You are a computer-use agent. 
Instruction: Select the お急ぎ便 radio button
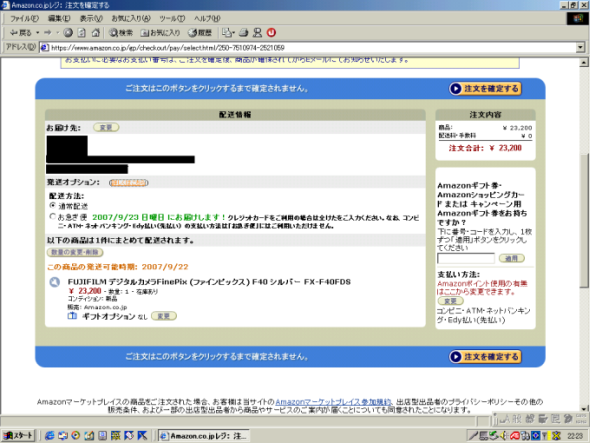pos(53,216)
